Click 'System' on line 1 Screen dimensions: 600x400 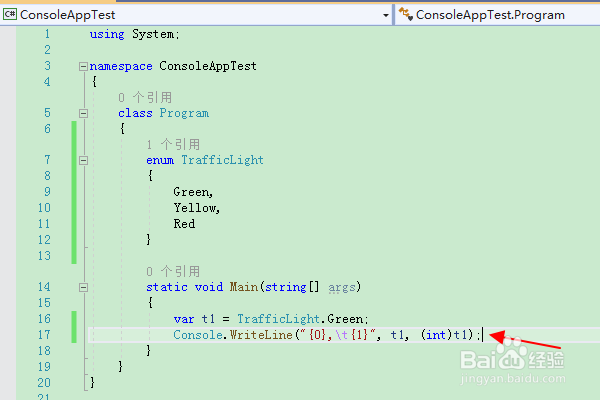click(x=153, y=34)
